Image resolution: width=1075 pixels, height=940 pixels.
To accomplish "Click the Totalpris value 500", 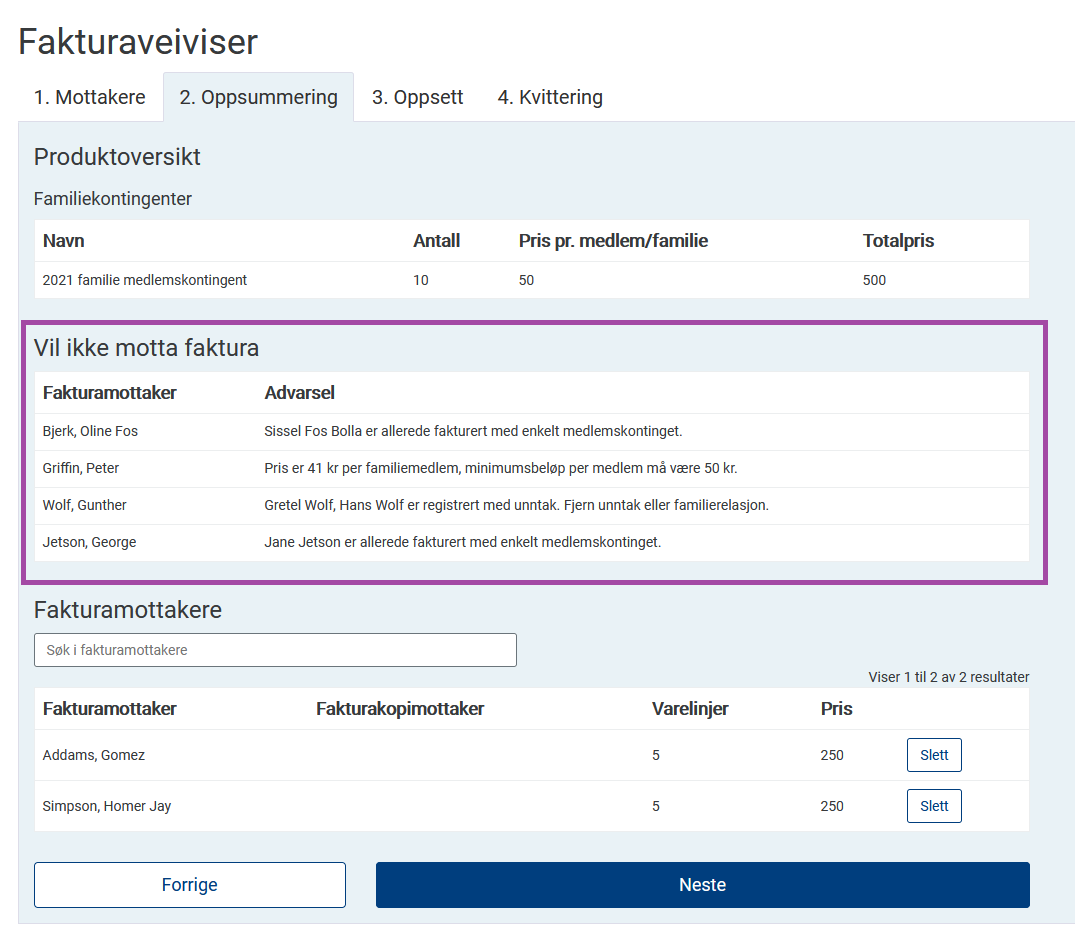I will click(874, 280).
